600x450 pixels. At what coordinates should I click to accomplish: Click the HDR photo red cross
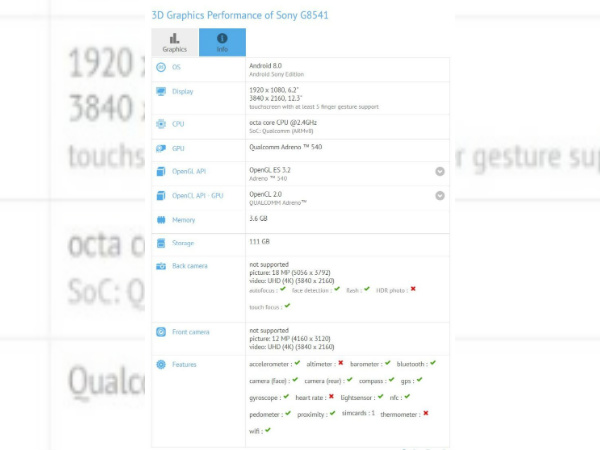(413, 289)
